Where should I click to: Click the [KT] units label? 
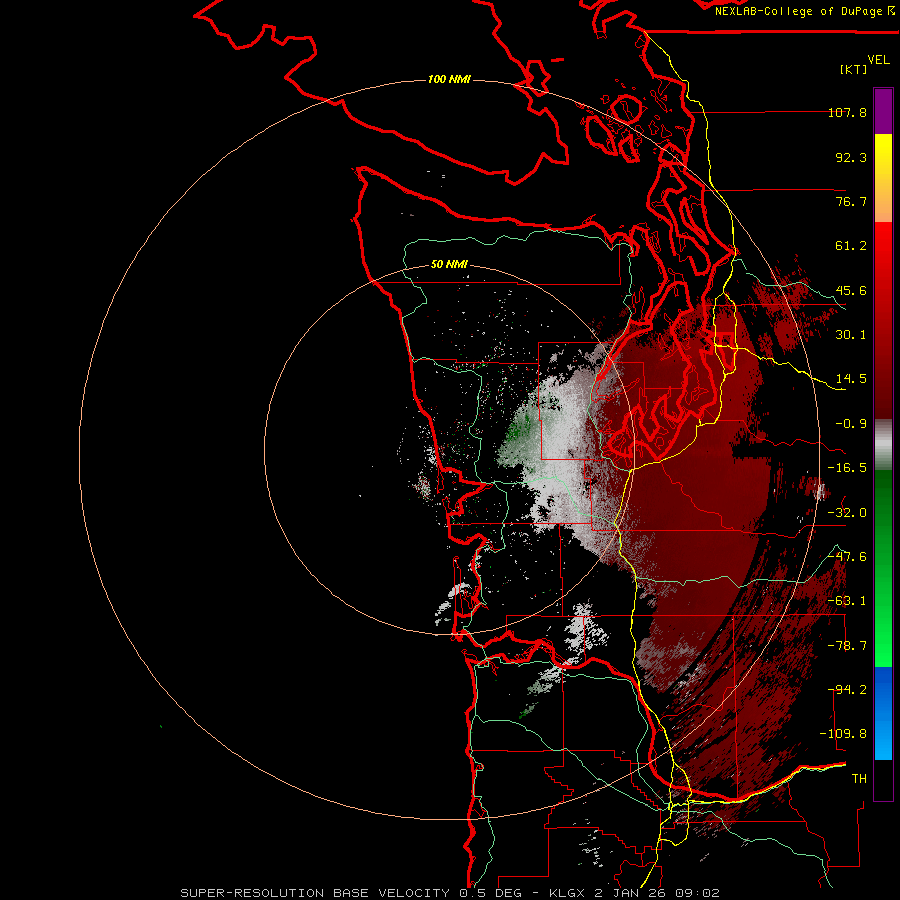click(854, 69)
